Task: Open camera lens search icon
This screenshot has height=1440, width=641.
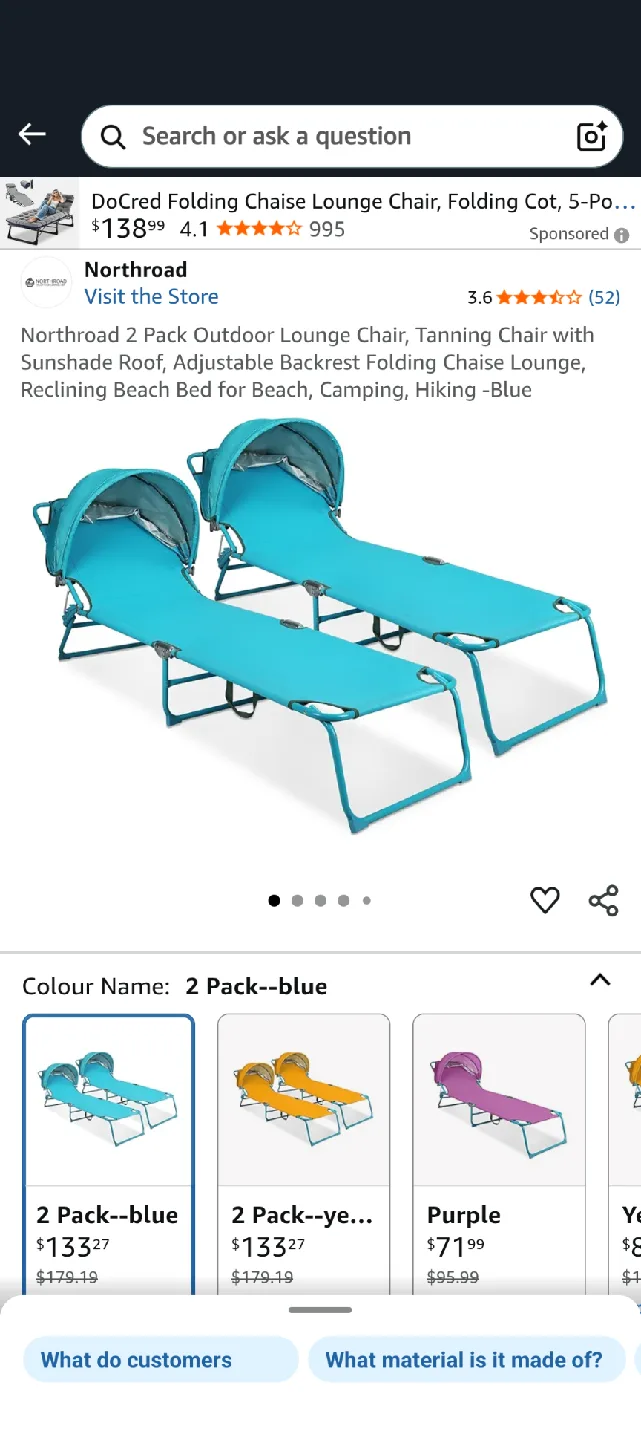Action: pyautogui.click(x=592, y=136)
